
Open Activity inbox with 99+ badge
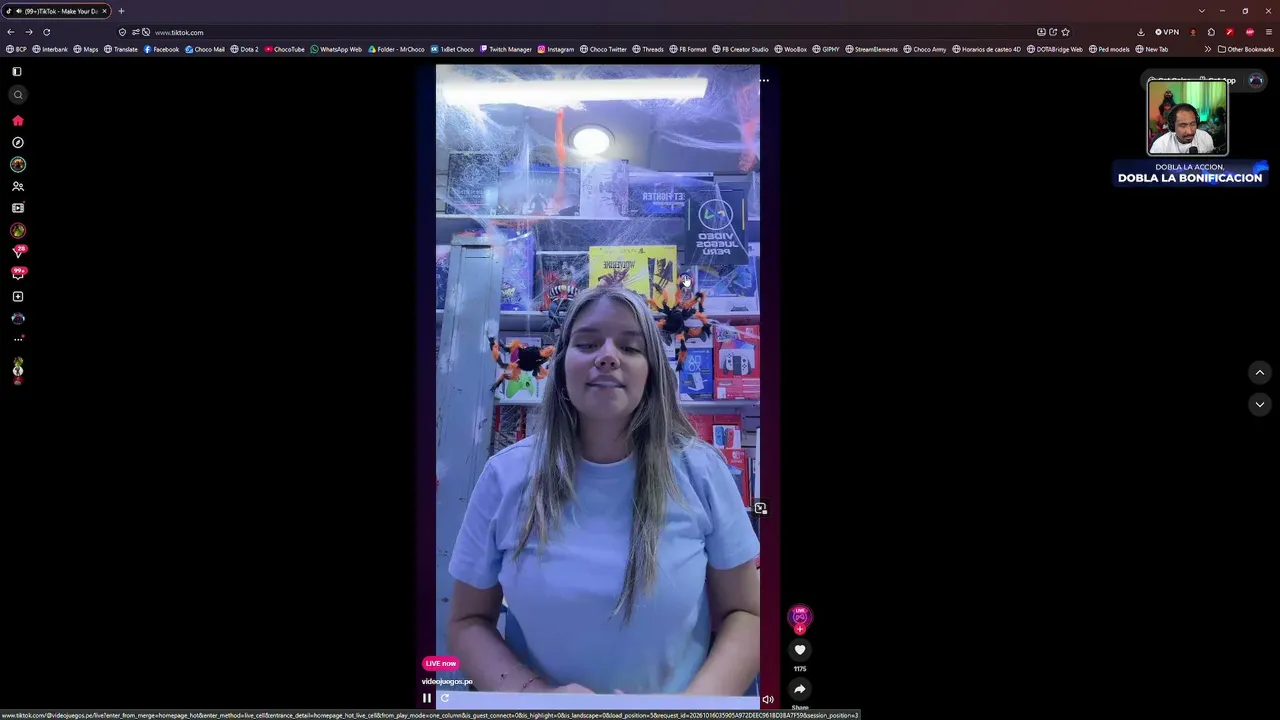click(x=18, y=273)
